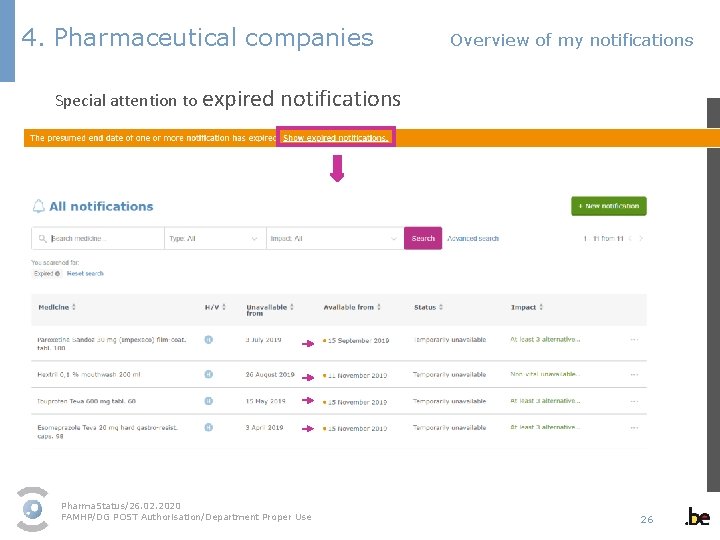Click the green New notification button
This screenshot has height=540, width=720.
pos(609,206)
